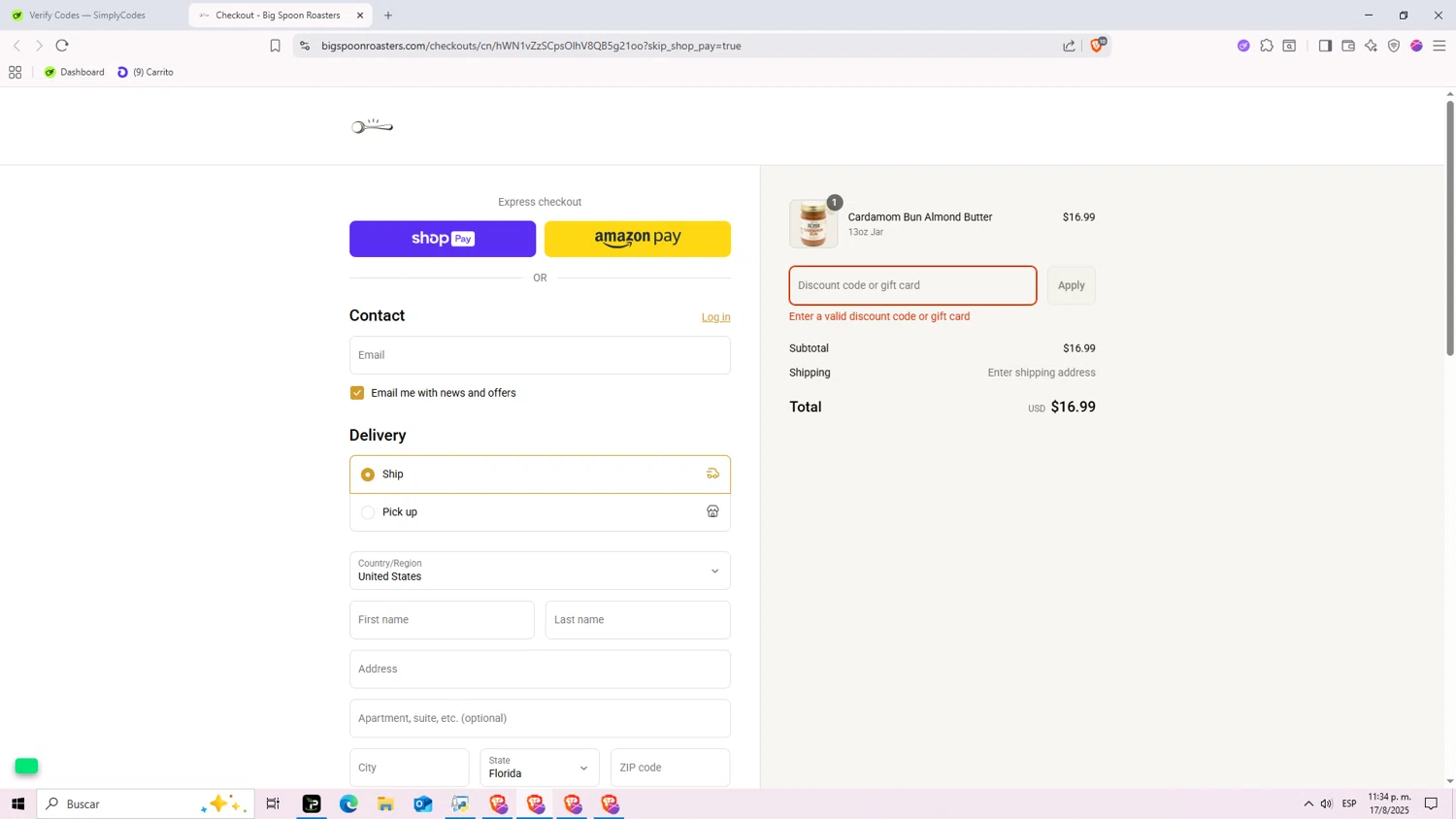
Task: Open browser profile avatar
Action: [x=1416, y=46]
